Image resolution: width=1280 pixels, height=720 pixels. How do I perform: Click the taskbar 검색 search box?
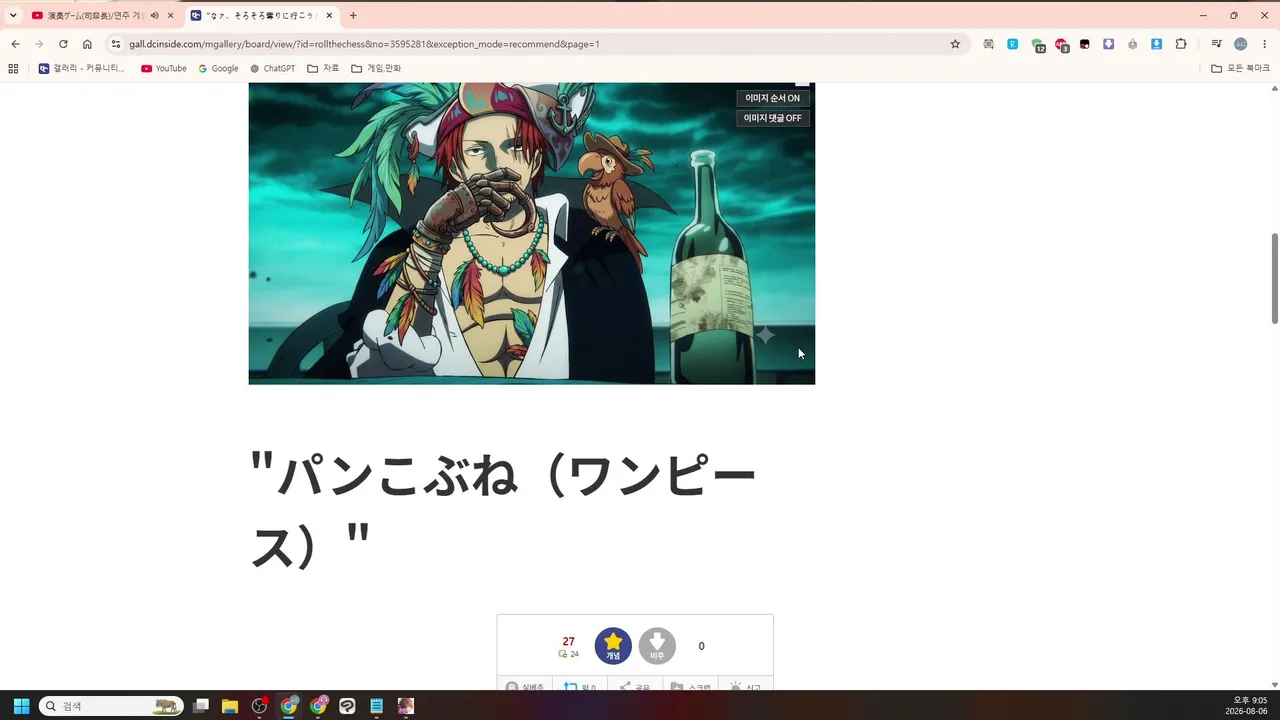click(111, 706)
